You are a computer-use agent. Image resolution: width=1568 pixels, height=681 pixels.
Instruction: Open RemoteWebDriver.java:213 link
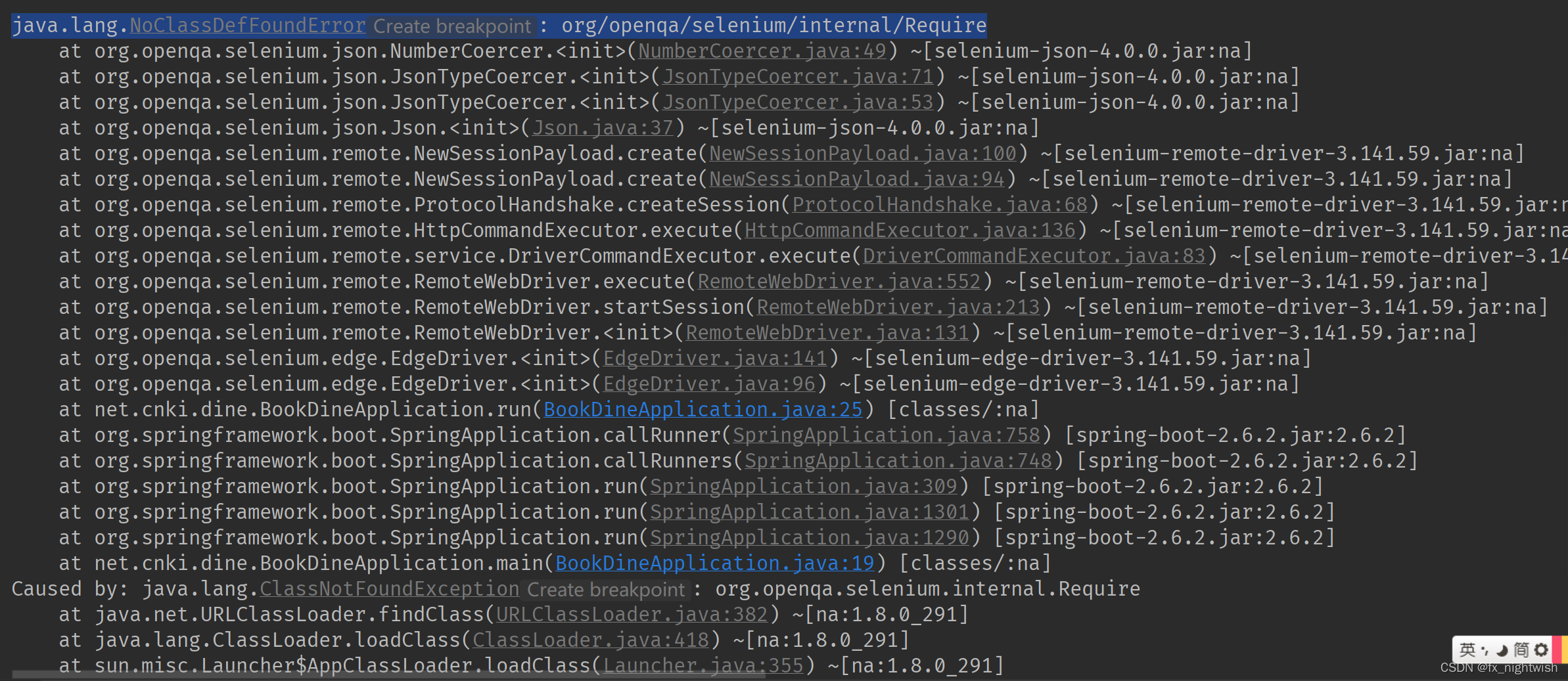898,307
